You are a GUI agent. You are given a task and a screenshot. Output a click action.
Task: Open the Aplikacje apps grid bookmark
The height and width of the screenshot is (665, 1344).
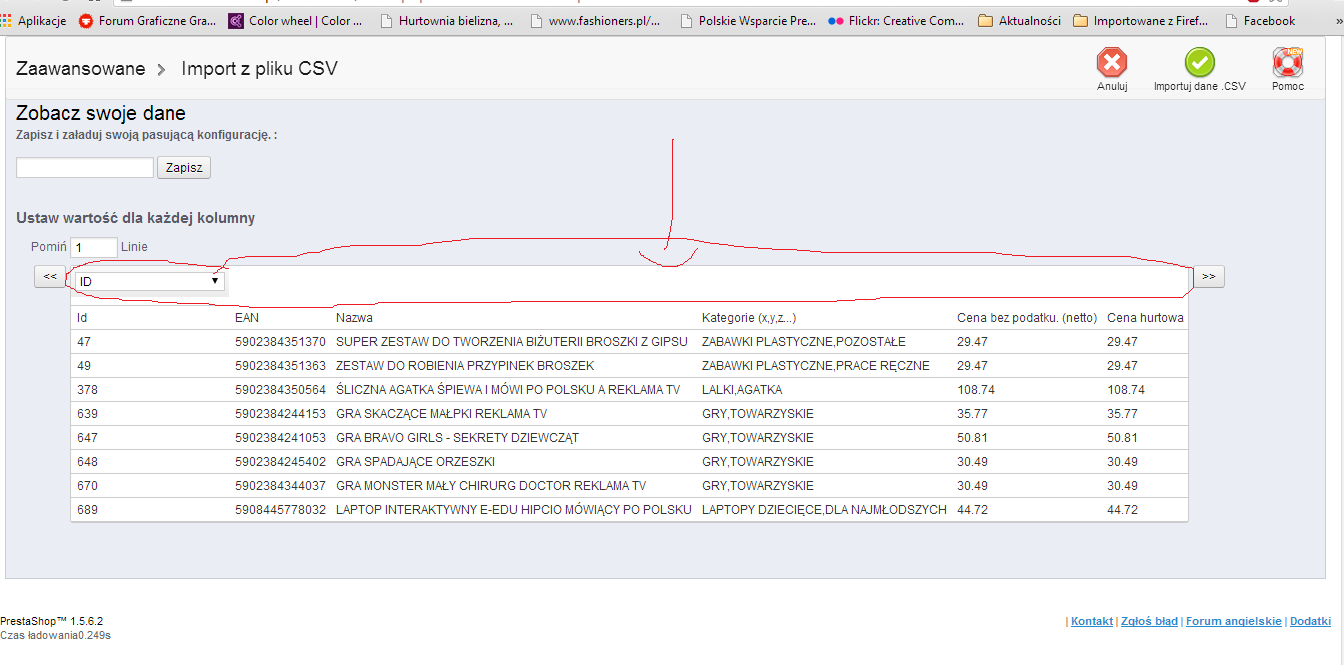34,20
